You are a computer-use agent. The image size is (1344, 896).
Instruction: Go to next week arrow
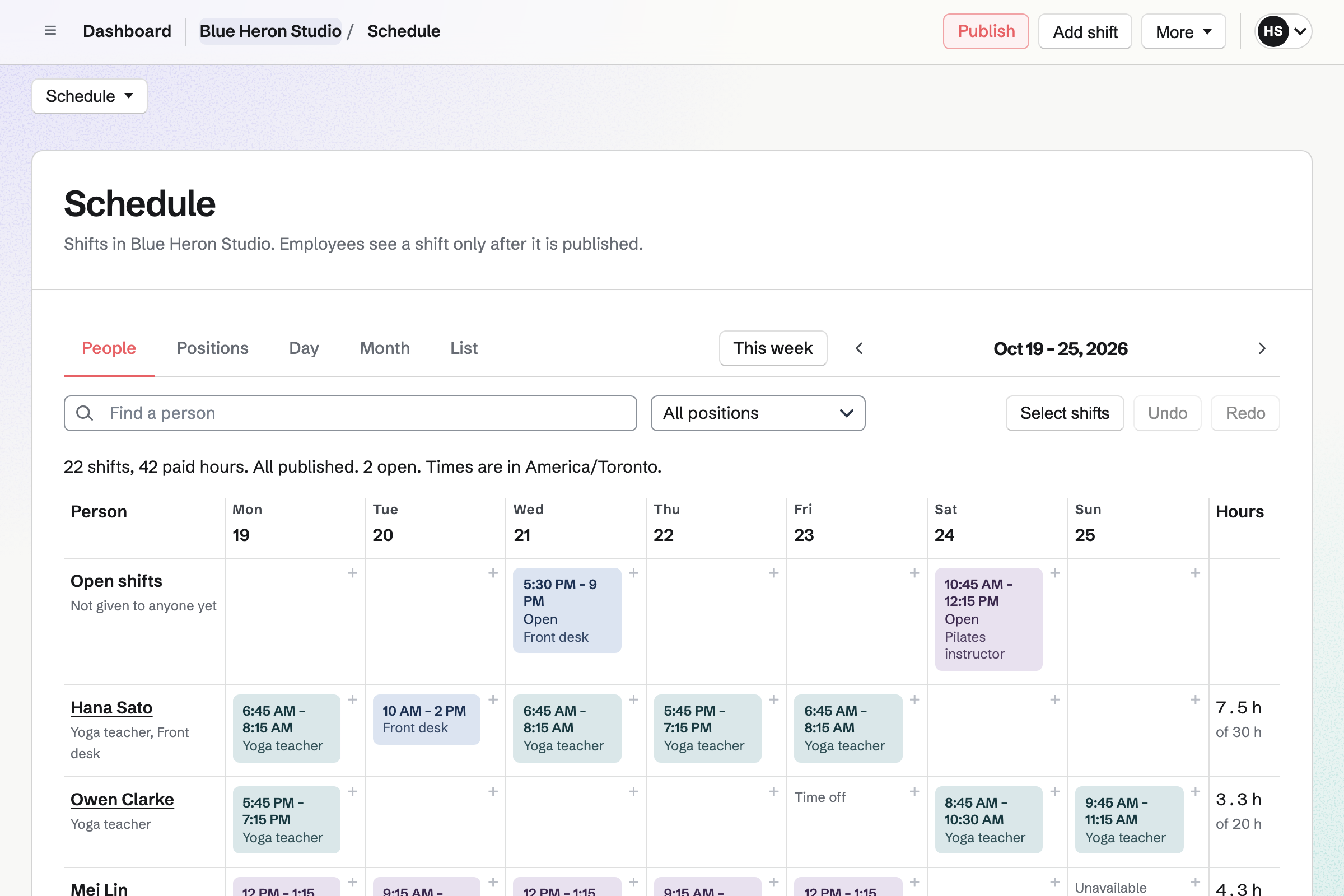tap(1262, 348)
